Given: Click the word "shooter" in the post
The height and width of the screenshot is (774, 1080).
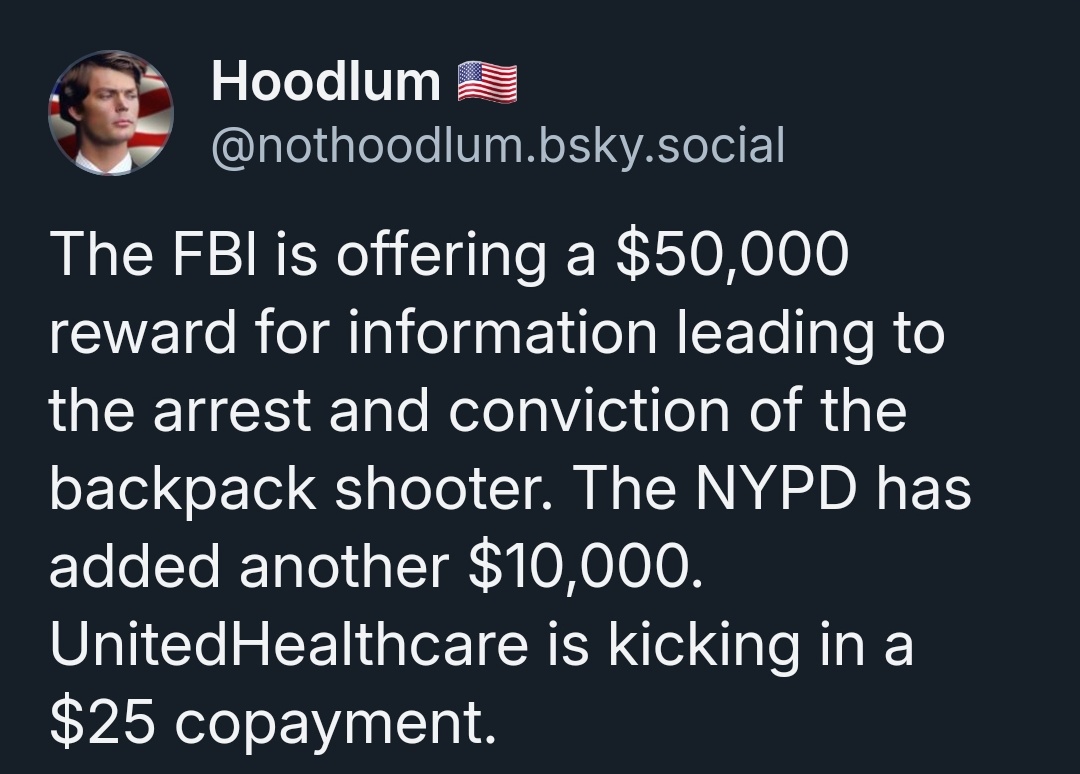Looking at the screenshot, I should pos(439,490).
